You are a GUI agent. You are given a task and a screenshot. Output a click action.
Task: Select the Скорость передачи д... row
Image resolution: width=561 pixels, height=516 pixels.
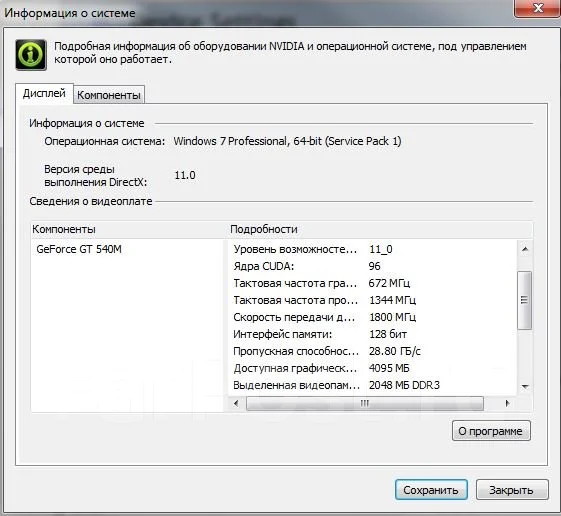pyautogui.click(x=372, y=317)
